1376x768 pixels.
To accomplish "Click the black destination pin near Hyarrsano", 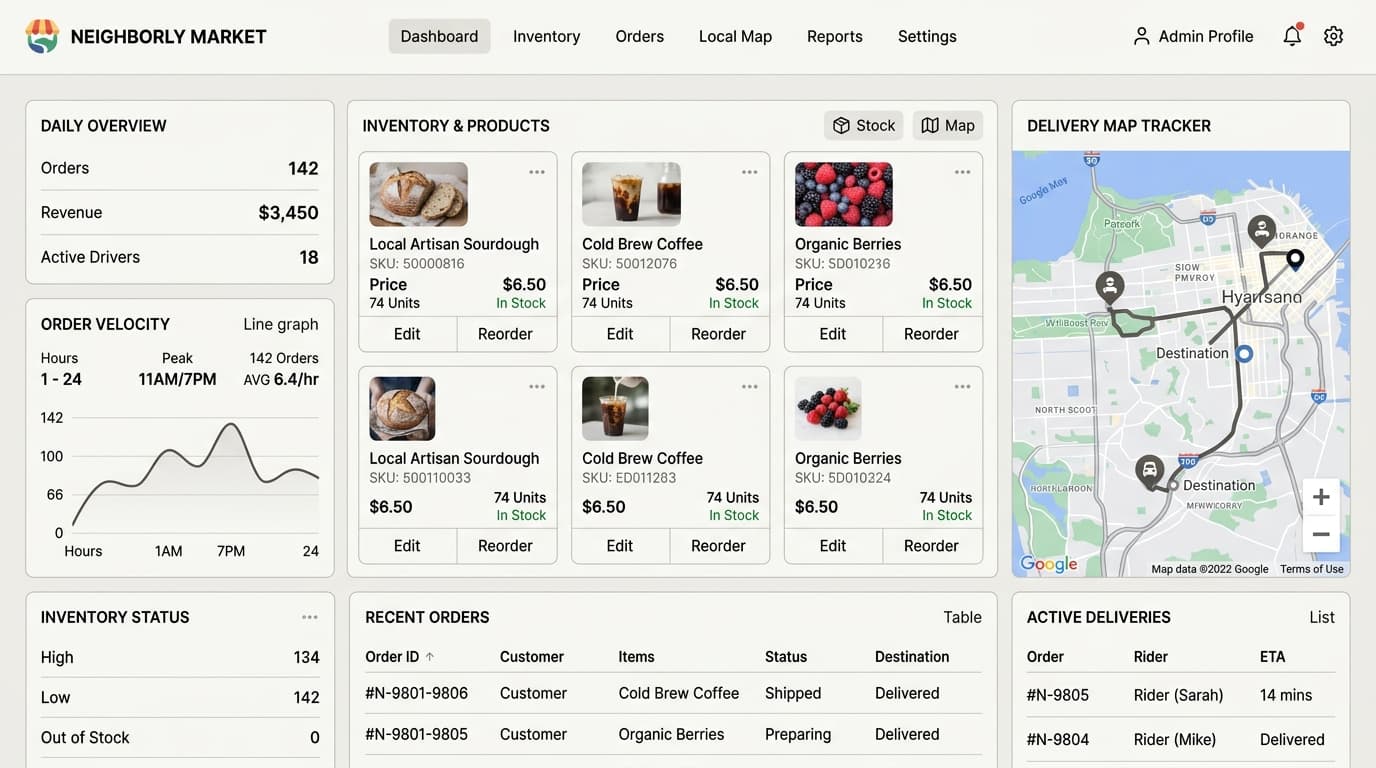I will [1295, 260].
